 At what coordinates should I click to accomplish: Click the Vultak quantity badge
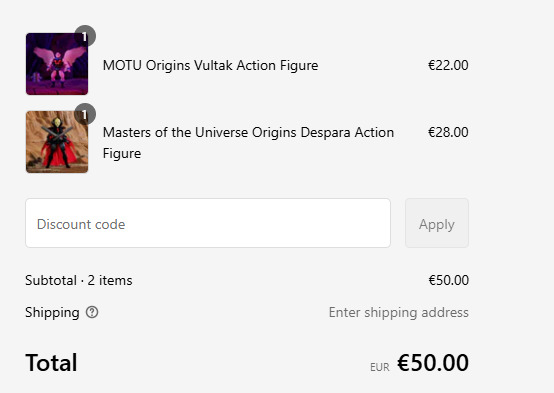pos(85,36)
